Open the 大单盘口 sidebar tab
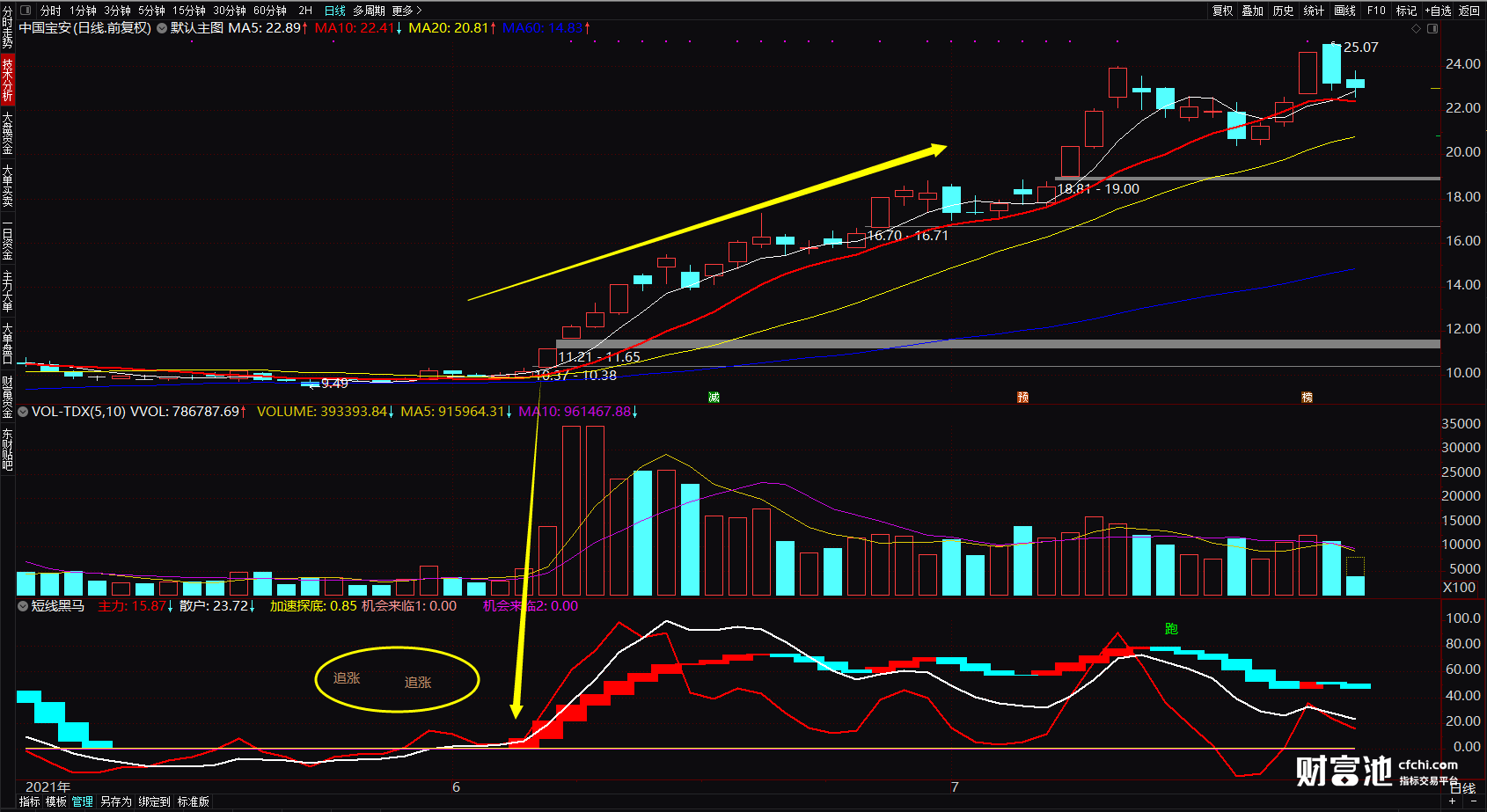 coord(7,344)
